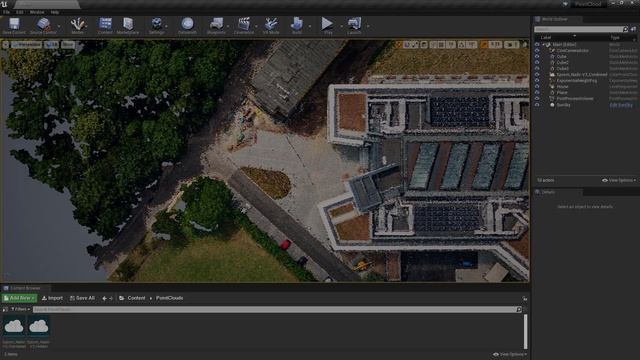The height and width of the screenshot is (360, 640).
Task: Open the Help menu
Action: 54,12
